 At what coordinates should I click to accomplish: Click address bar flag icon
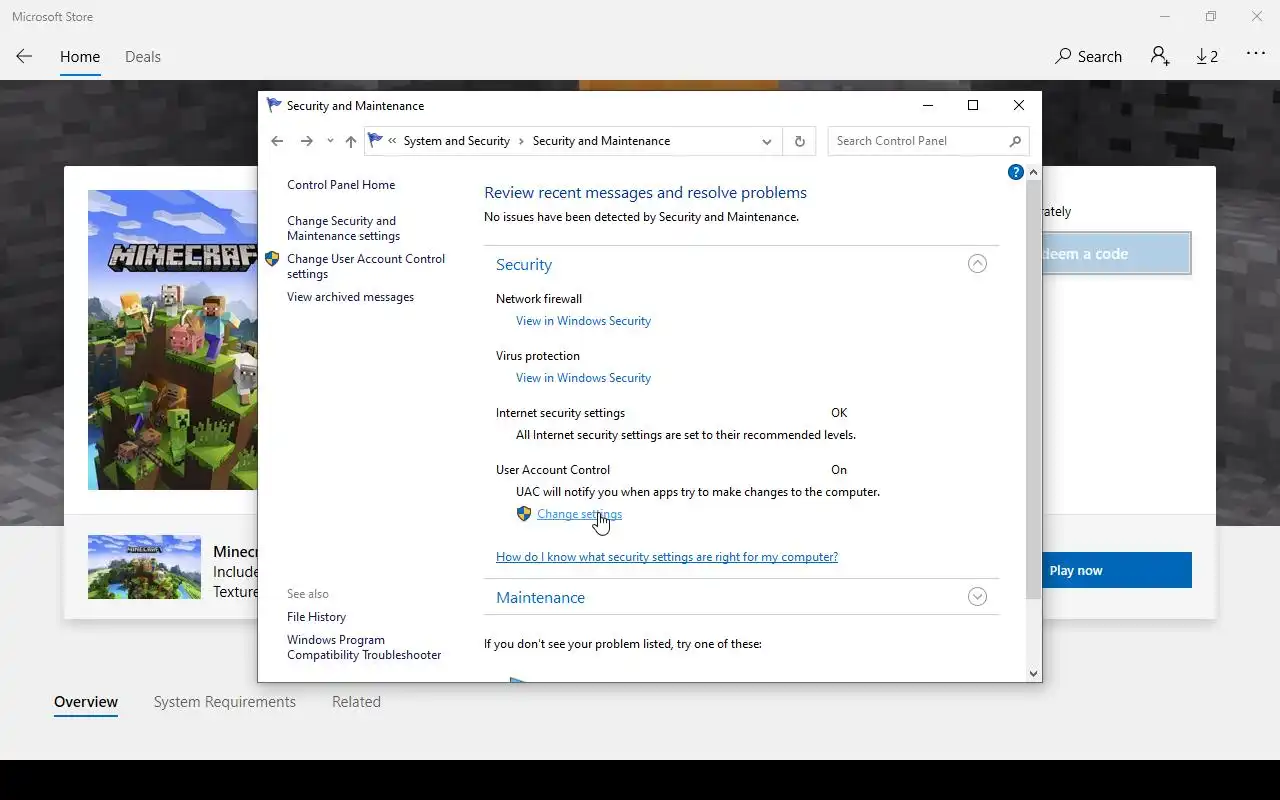tap(375, 140)
